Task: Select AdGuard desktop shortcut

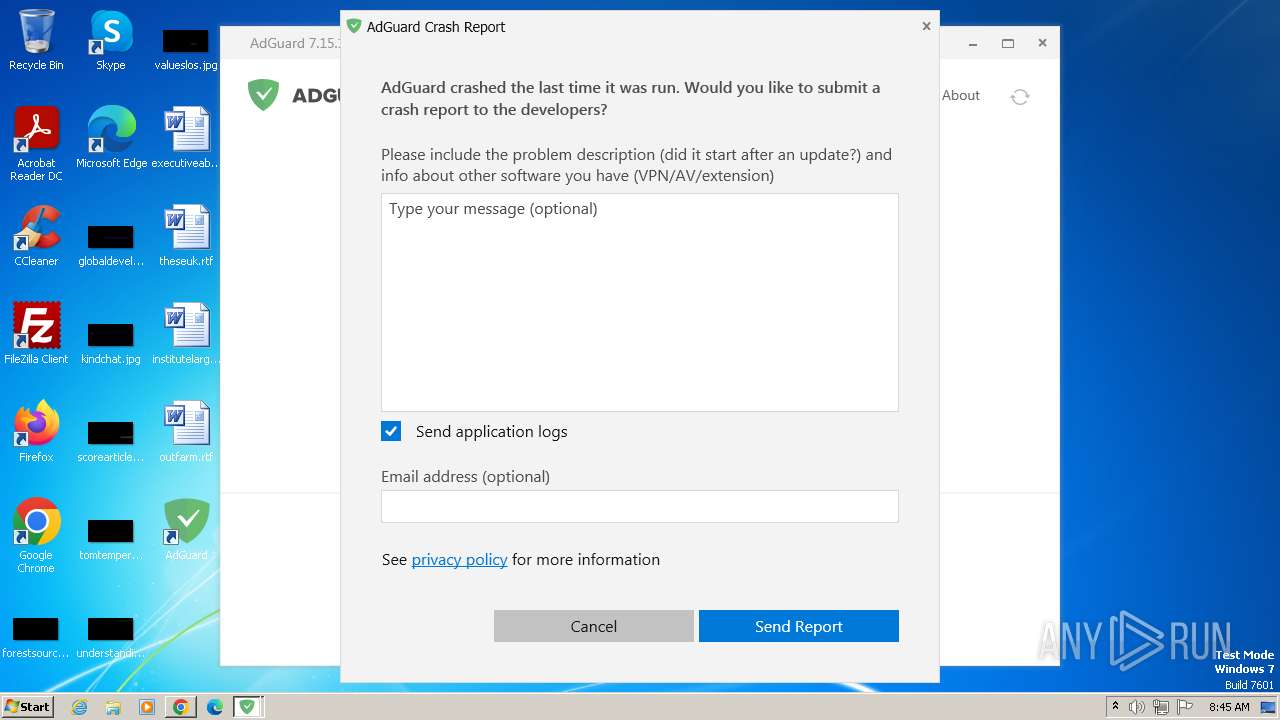Action: [186, 530]
